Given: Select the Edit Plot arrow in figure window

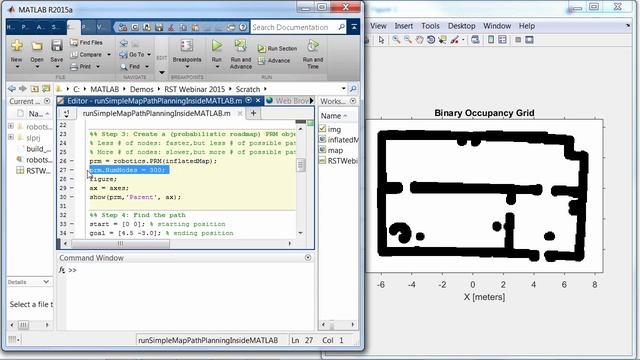Looking at the screenshot, I should pyautogui.click(x=381, y=40).
